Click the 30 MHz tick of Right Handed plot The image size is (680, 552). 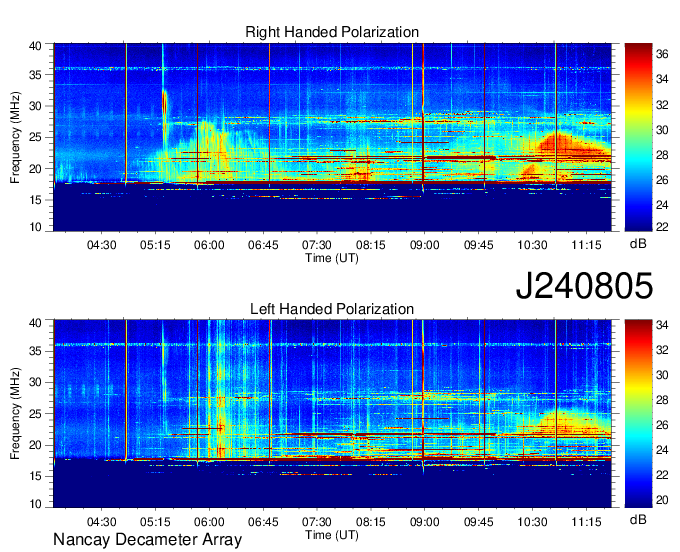pyautogui.click(x=35, y=106)
